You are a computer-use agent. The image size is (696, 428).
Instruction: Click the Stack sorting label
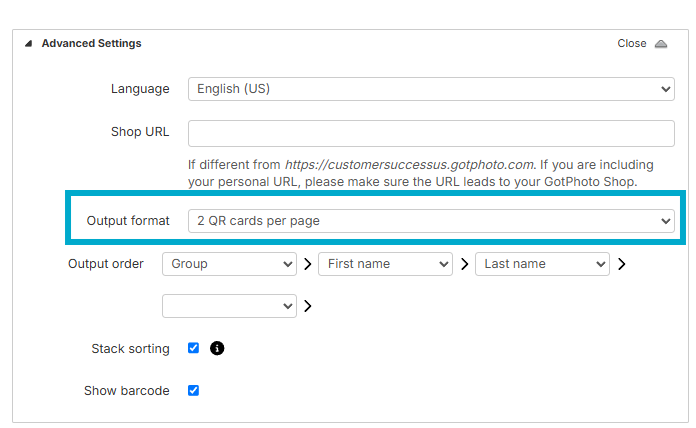[130, 349]
